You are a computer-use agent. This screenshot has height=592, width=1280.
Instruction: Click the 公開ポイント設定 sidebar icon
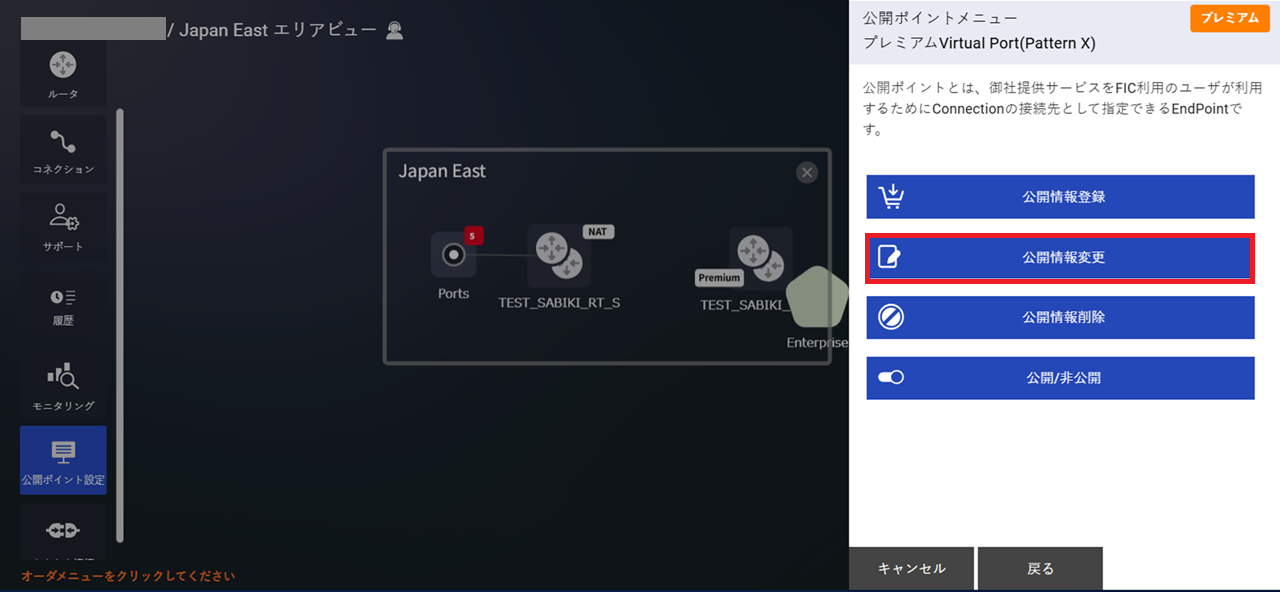pyautogui.click(x=62, y=460)
